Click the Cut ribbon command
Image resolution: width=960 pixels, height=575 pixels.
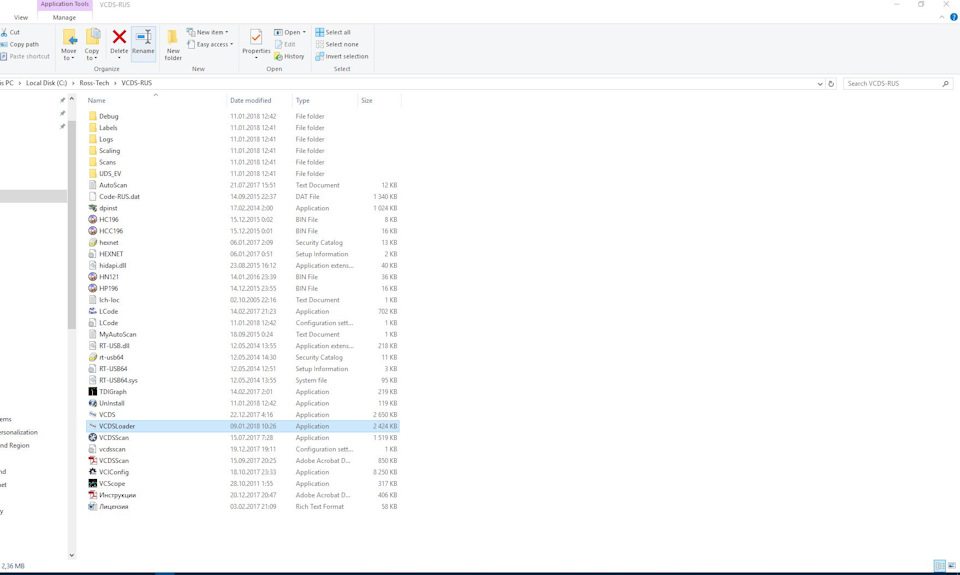10,32
